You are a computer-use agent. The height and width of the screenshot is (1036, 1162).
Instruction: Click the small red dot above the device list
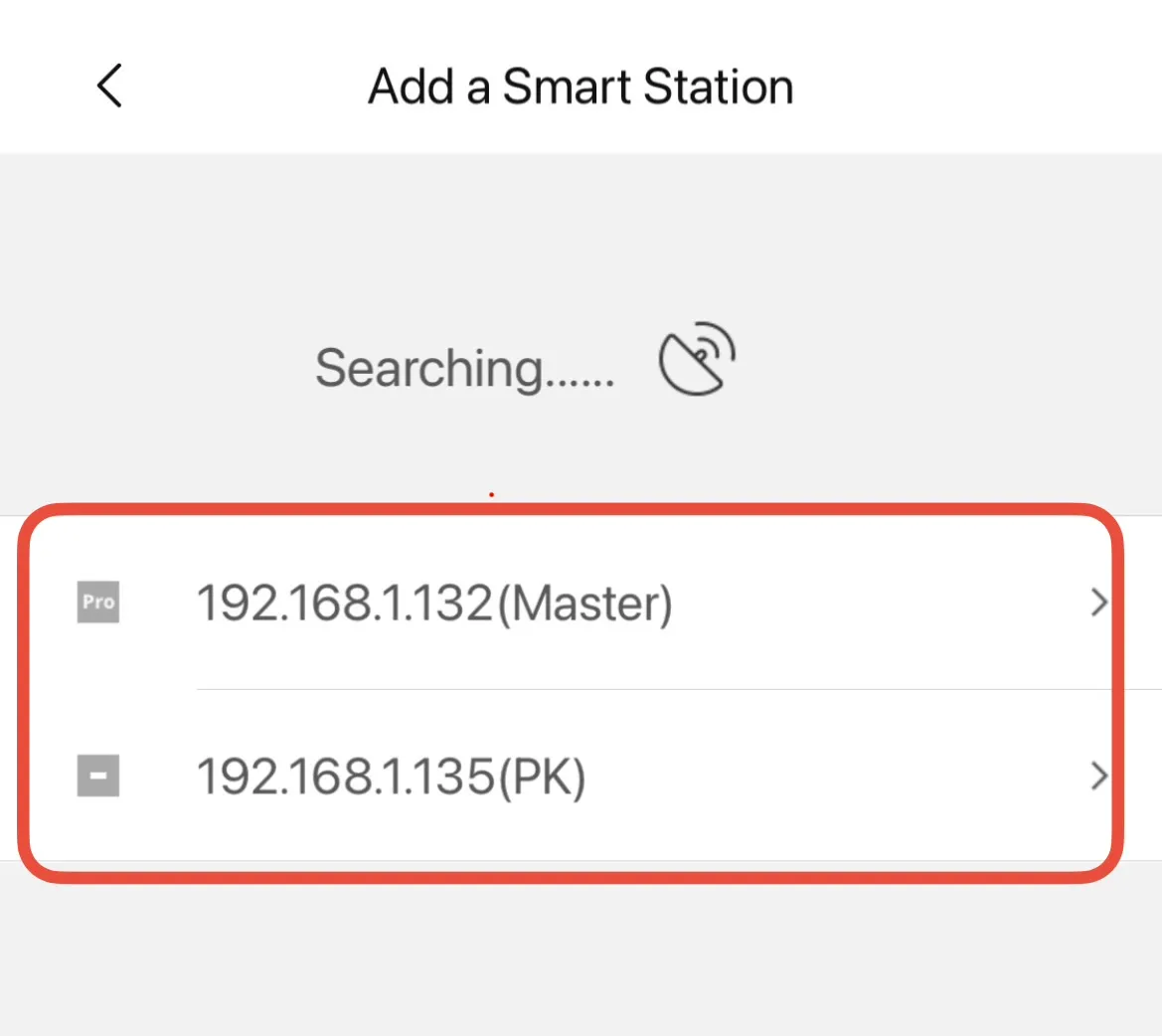(491, 492)
